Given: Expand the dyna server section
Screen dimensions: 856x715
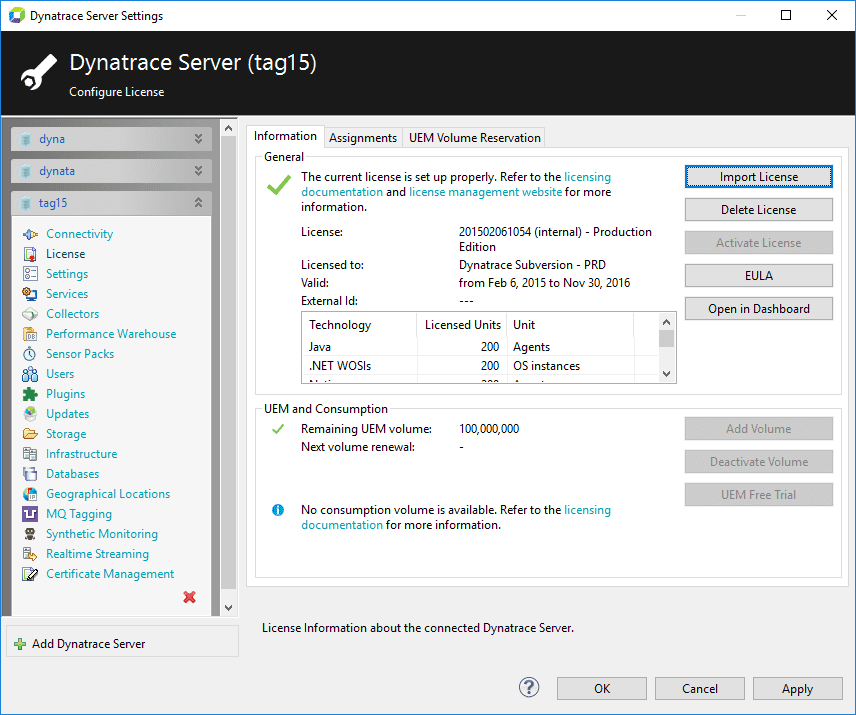Looking at the screenshot, I should point(198,139).
